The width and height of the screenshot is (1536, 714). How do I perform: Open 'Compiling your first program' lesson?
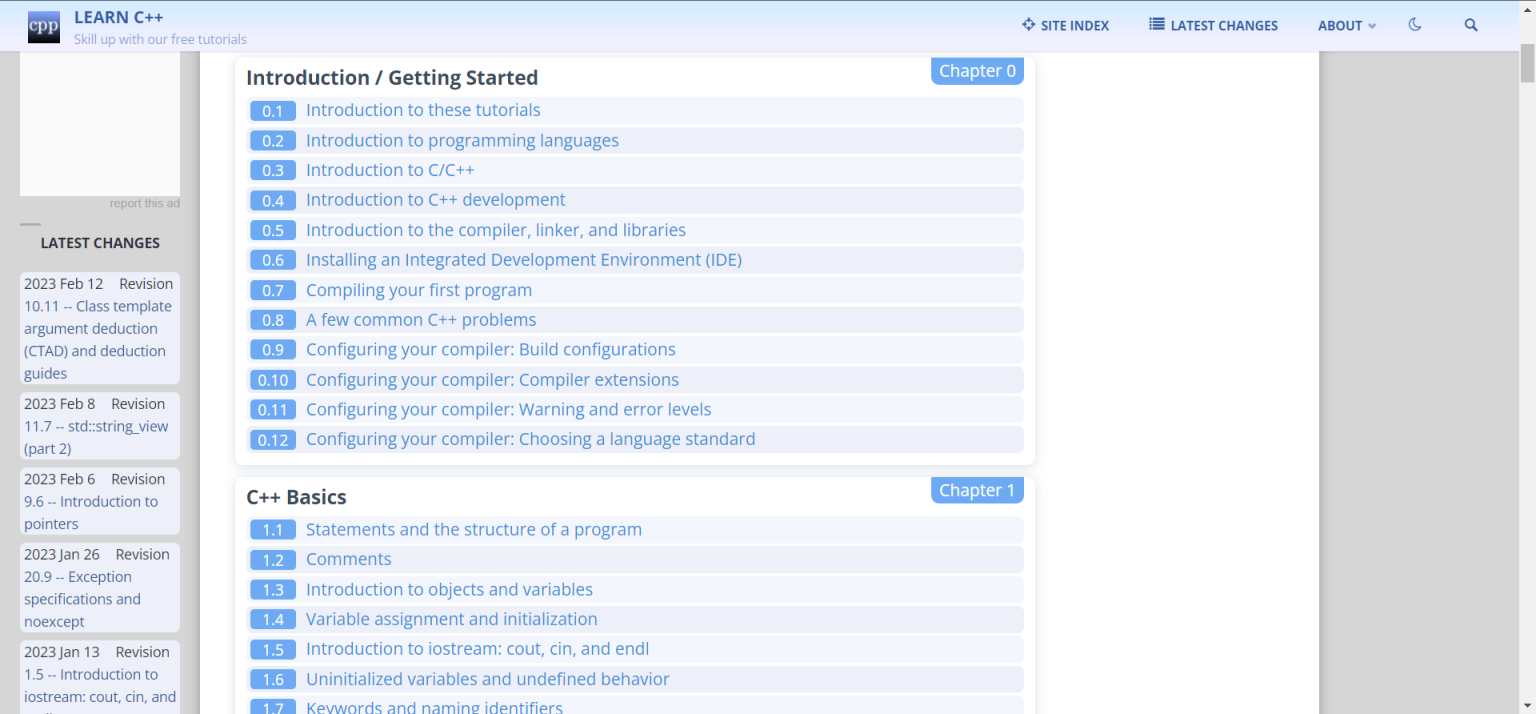(419, 290)
